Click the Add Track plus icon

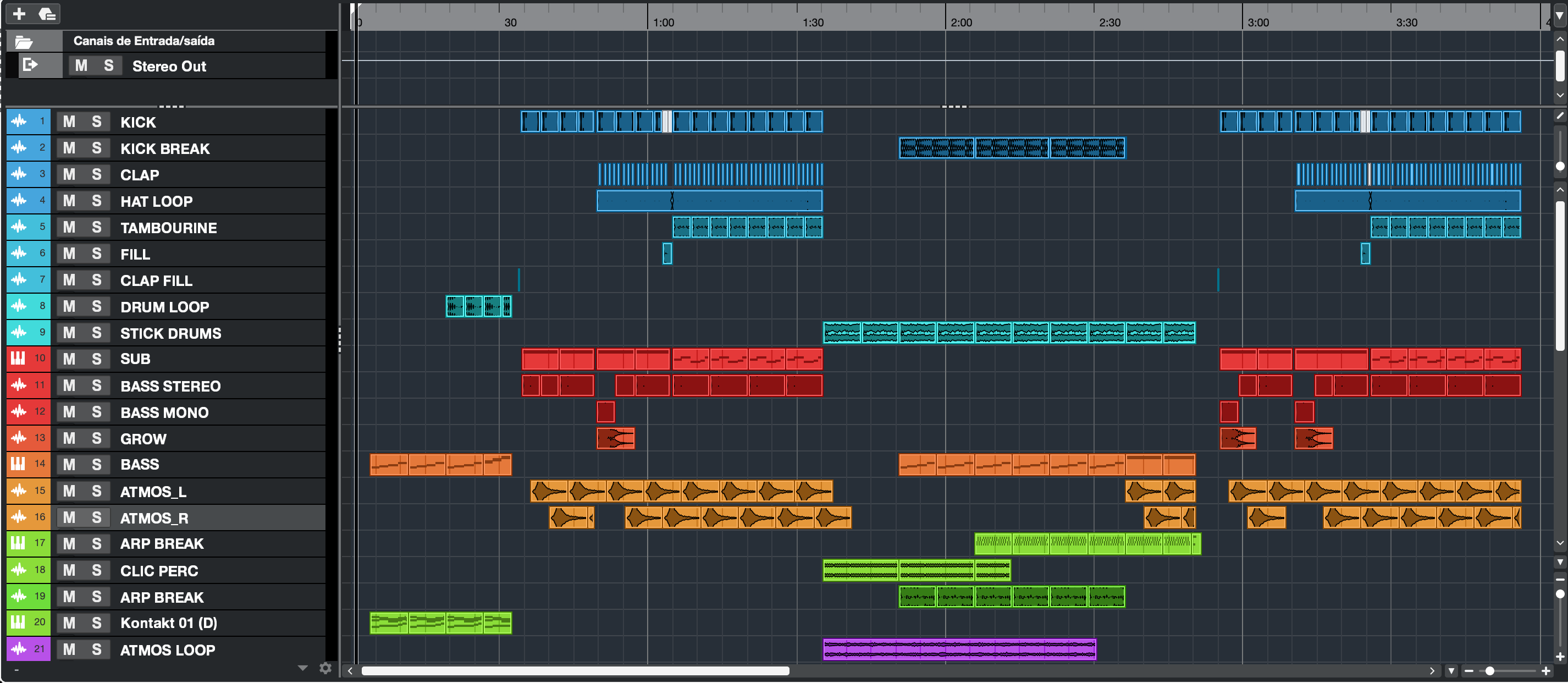click(19, 13)
